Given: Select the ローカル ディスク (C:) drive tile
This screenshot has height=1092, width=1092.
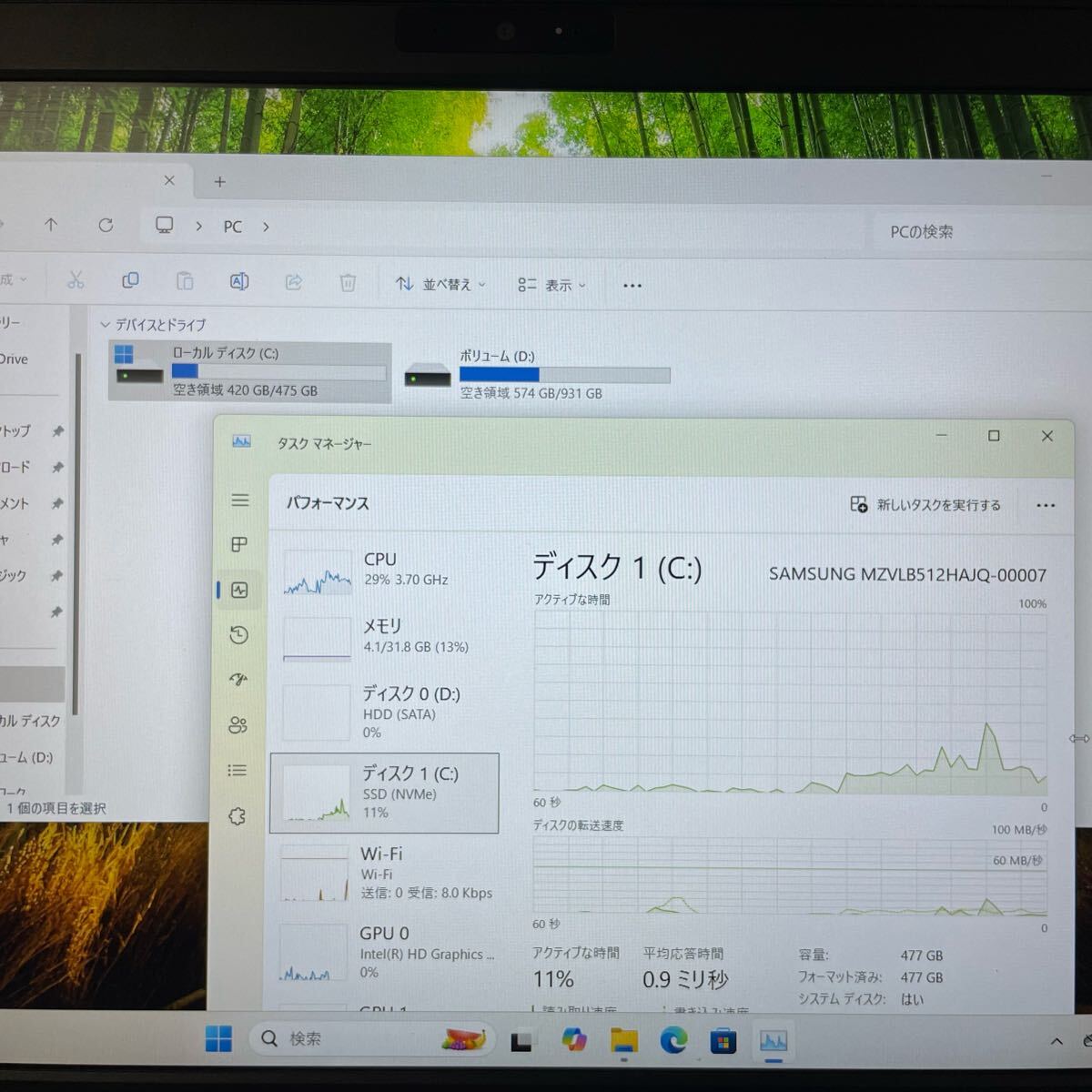Looking at the screenshot, I should (250, 371).
